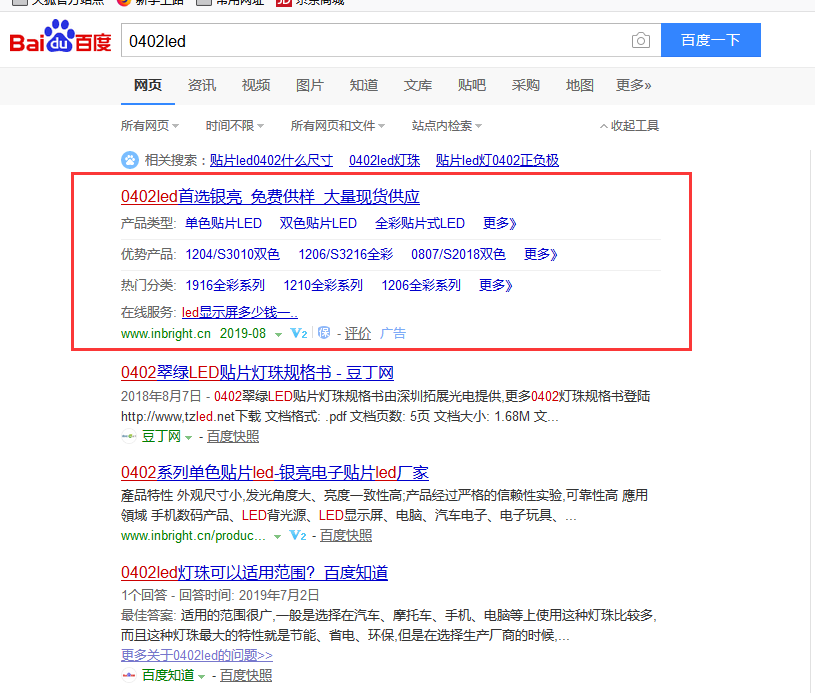Open result 0402led首选银亮 免费供样

(270, 197)
